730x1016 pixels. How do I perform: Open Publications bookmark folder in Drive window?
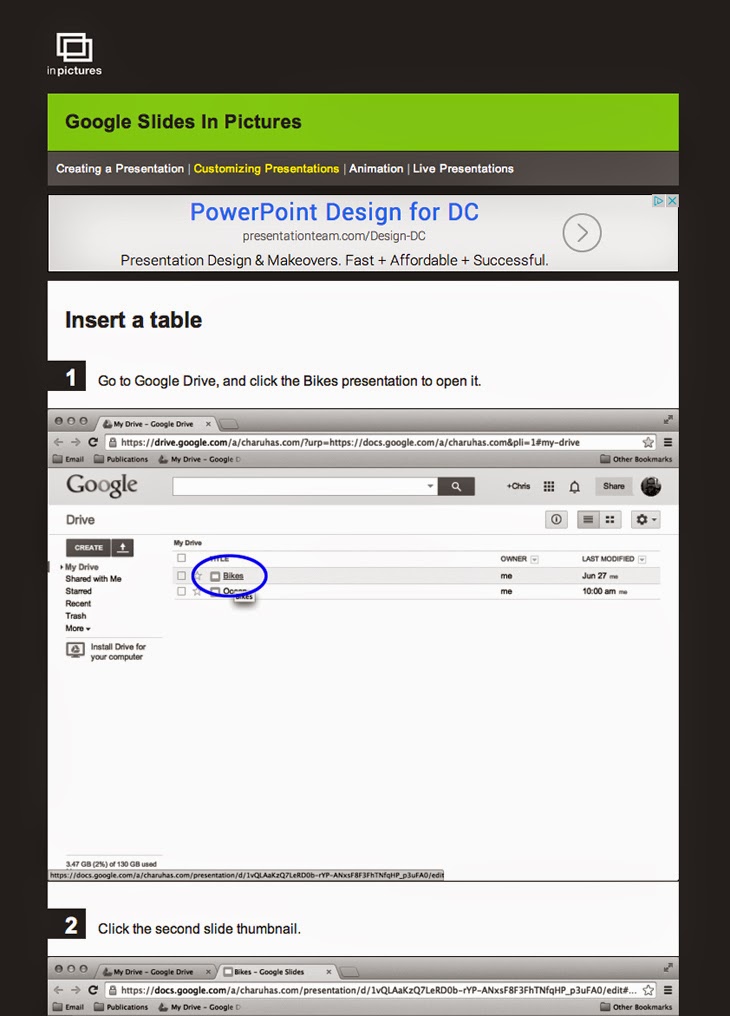(x=121, y=459)
